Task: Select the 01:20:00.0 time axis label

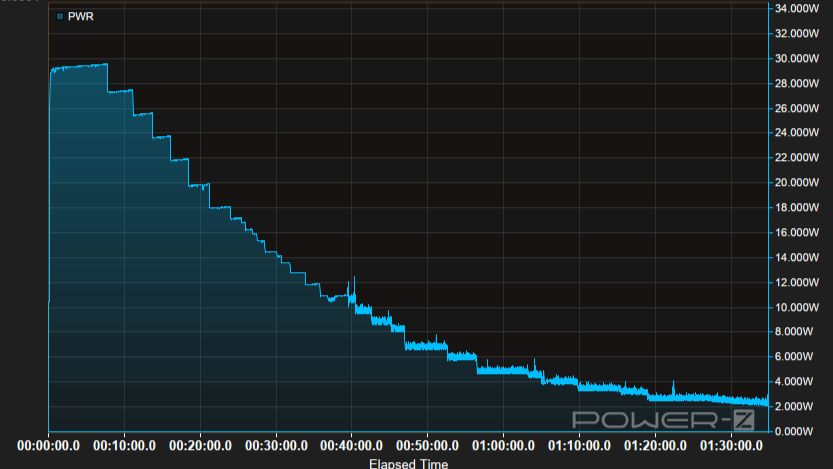Action: coord(655,446)
